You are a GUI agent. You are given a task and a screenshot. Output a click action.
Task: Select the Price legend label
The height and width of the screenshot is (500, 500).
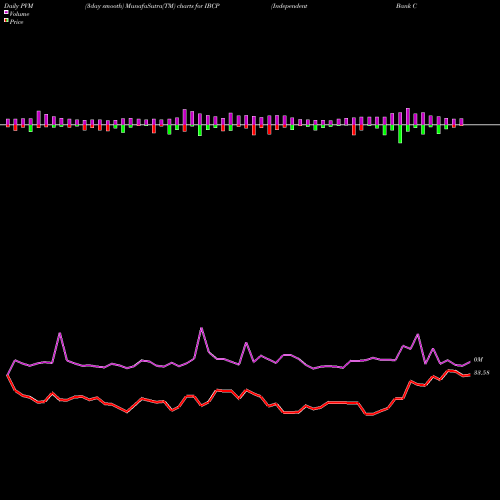tap(16, 22)
